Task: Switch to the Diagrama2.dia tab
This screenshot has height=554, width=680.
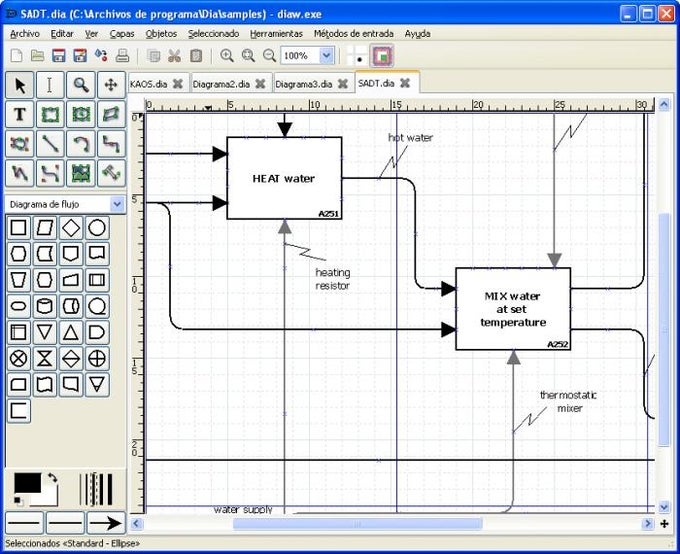Action: coord(221,84)
